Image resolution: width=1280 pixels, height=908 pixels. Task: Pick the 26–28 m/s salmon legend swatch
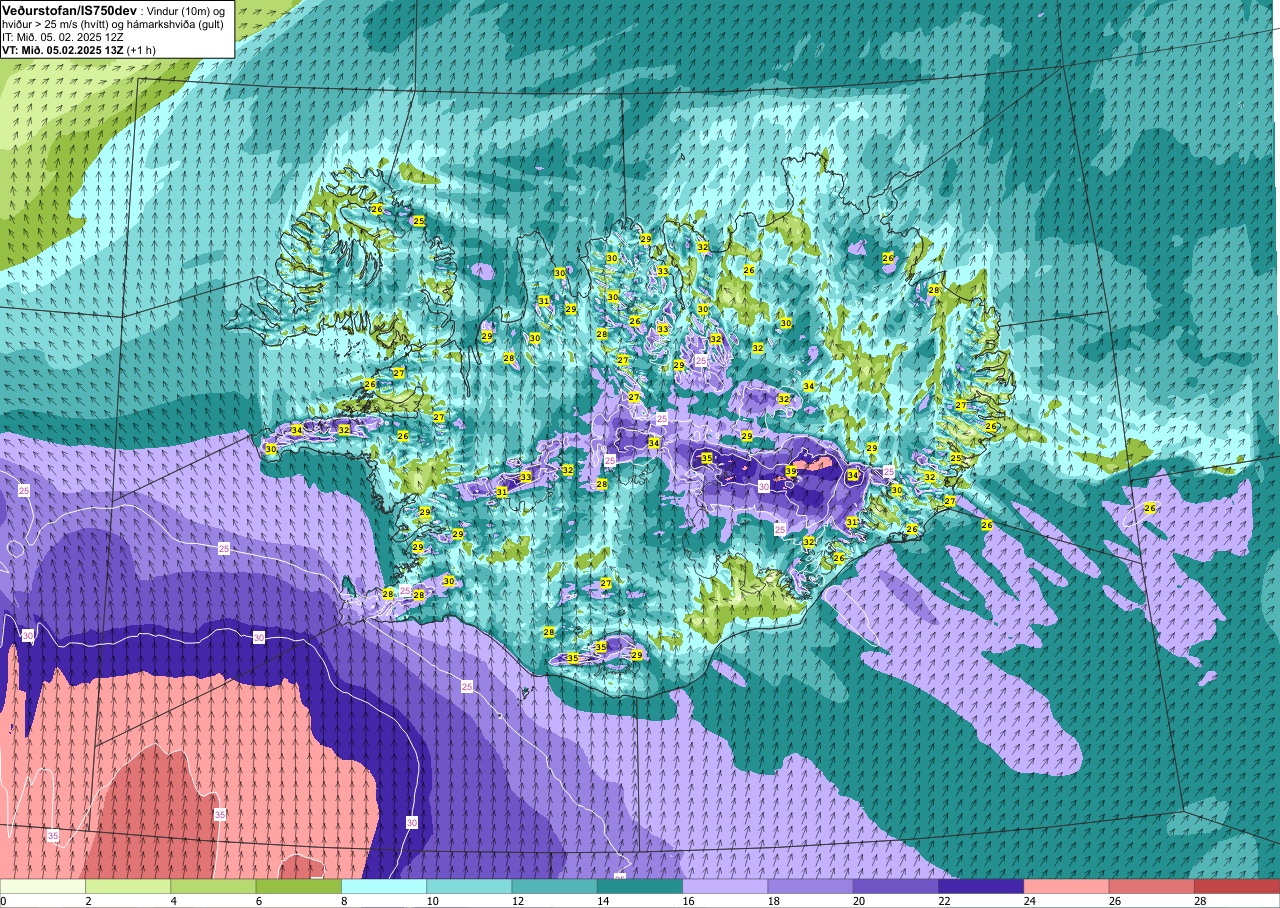(x=1152, y=886)
